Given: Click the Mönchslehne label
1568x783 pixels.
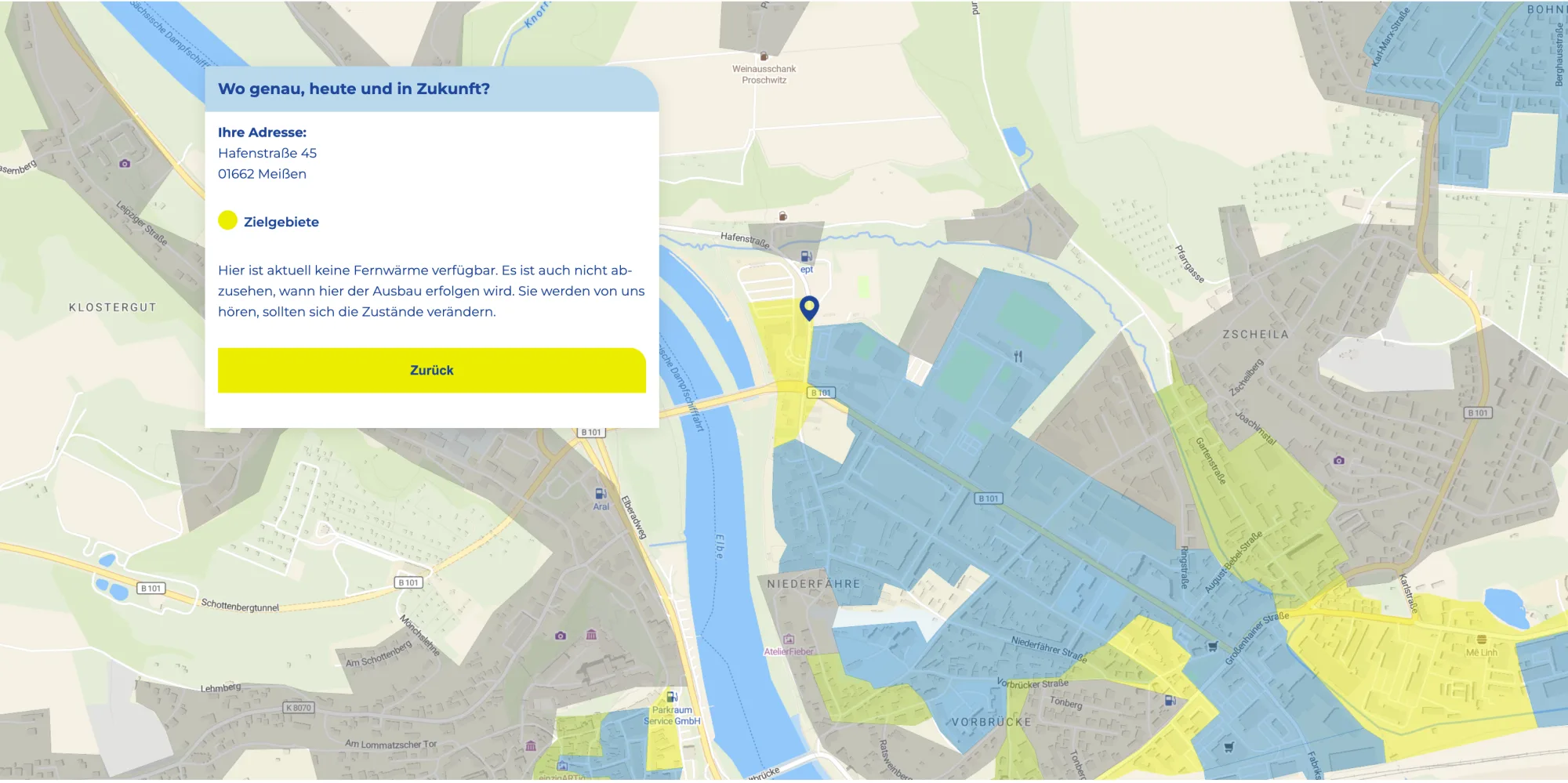Looking at the screenshot, I should click(x=419, y=636).
